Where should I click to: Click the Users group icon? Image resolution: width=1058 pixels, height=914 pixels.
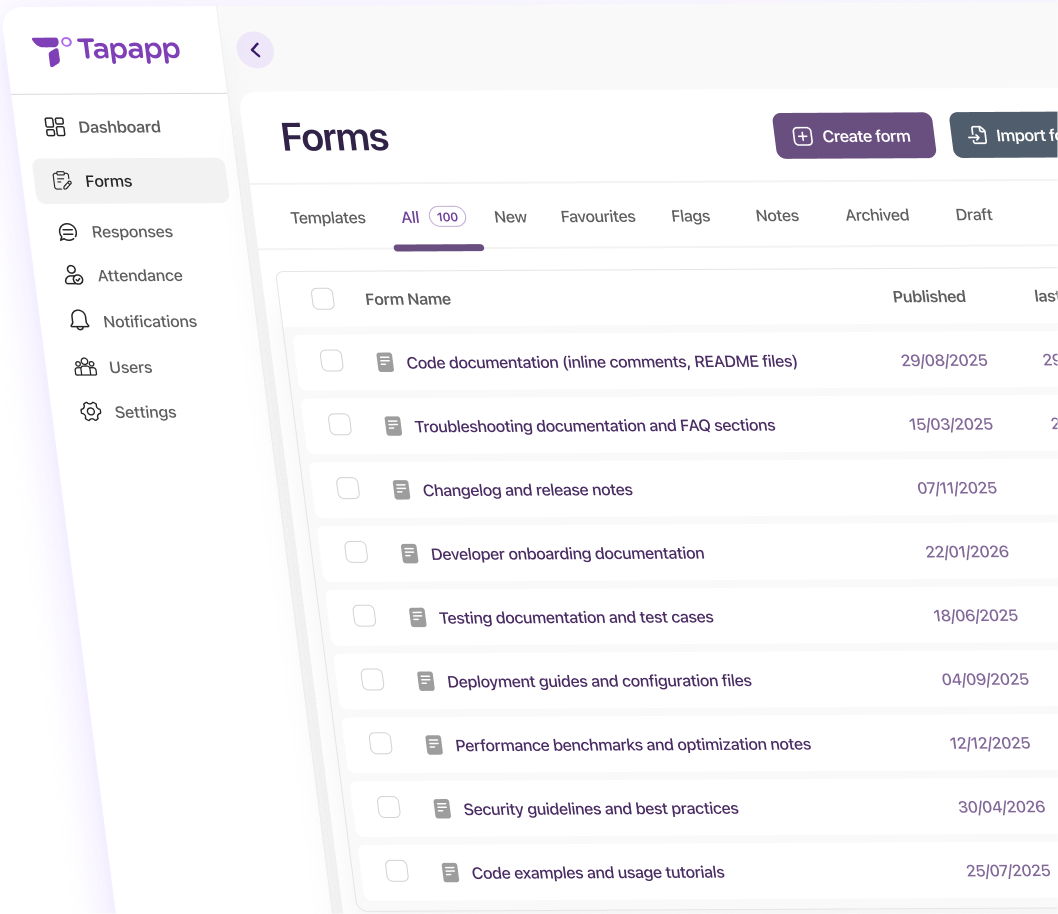click(86, 367)
